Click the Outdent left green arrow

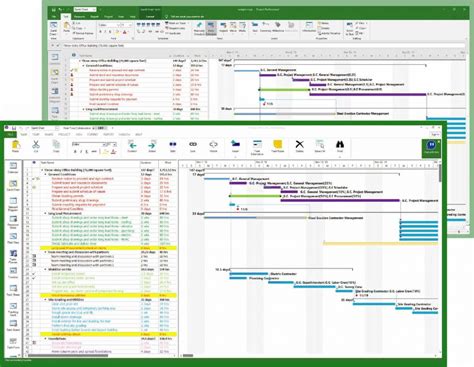click(x=132, y=145)
